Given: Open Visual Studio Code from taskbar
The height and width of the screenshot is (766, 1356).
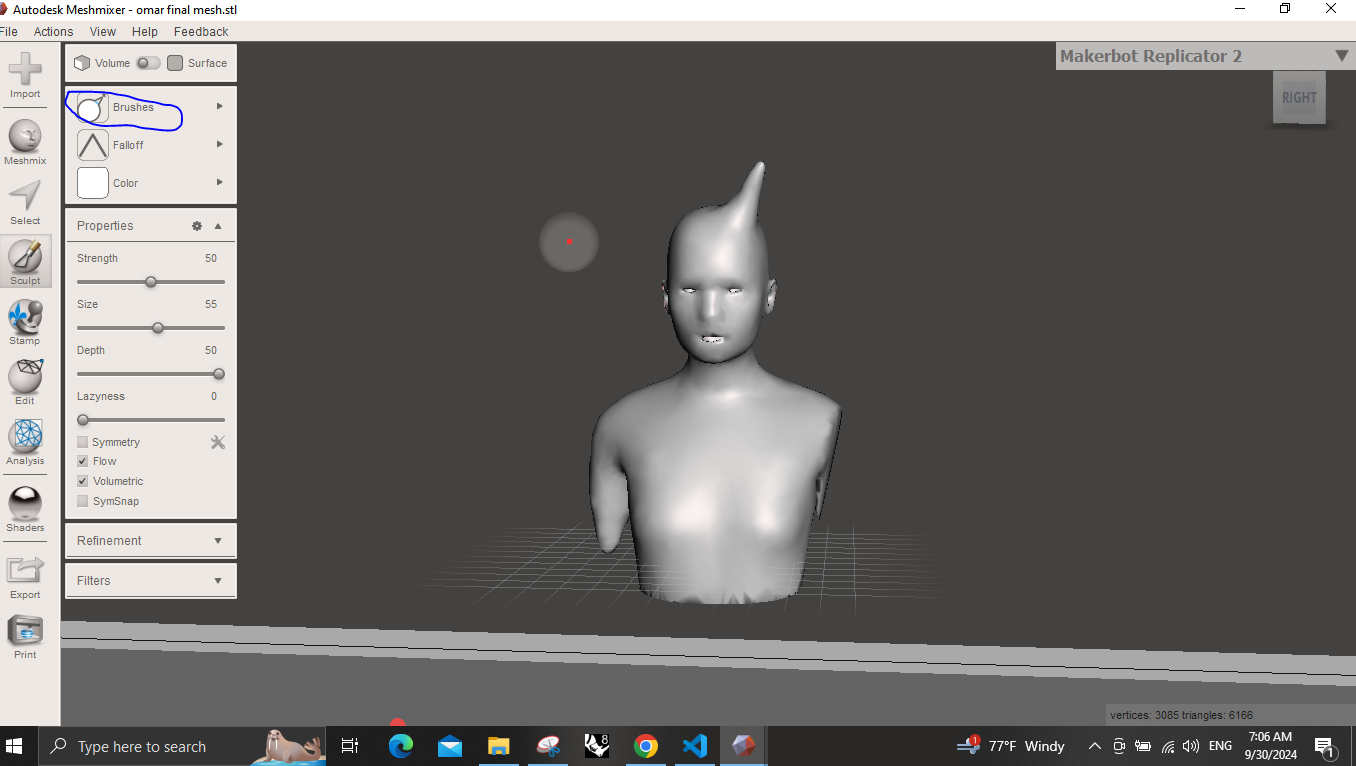Looking at the screenshot, I should point(695,746).
